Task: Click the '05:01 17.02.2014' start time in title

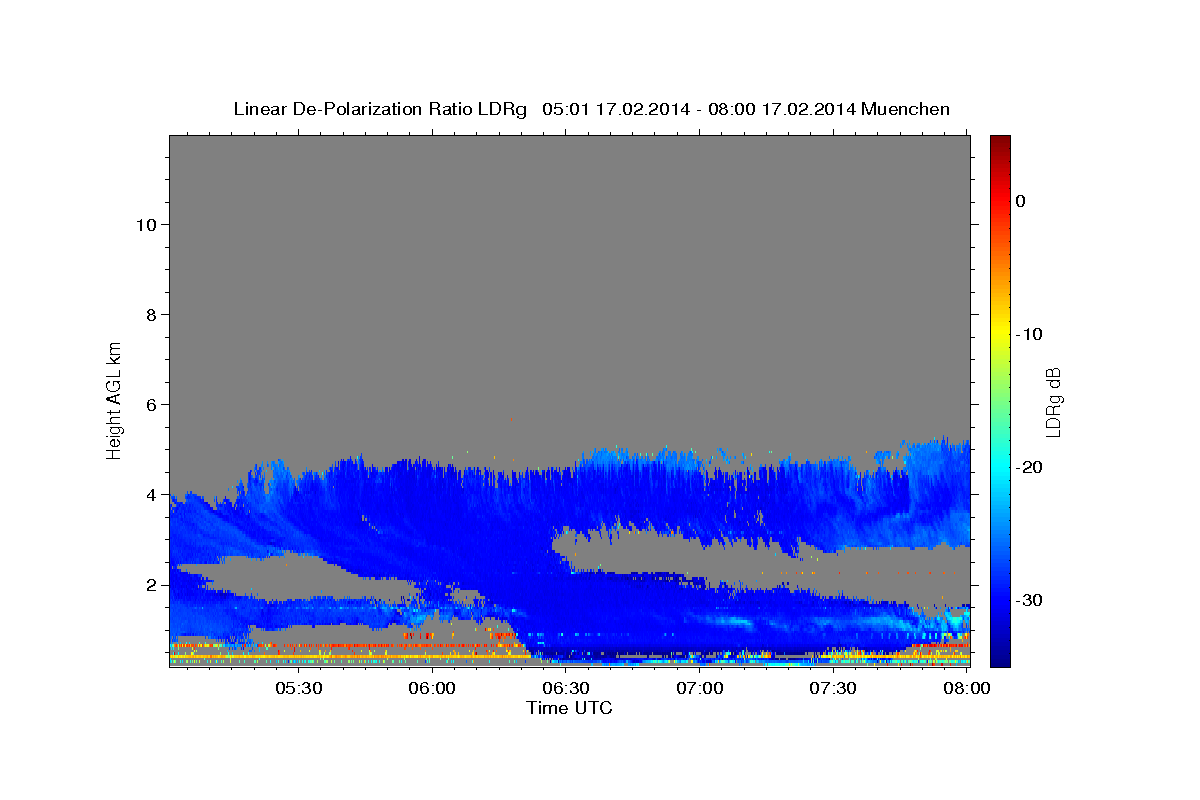Action: [x=616, y=109]
